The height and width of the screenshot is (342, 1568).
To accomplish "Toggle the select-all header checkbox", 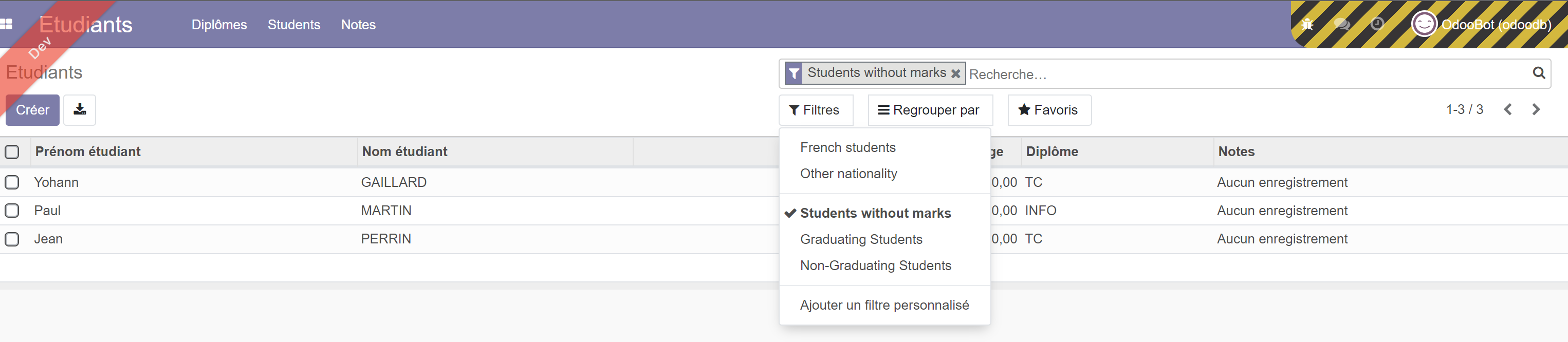I will [x=12, y=151].
